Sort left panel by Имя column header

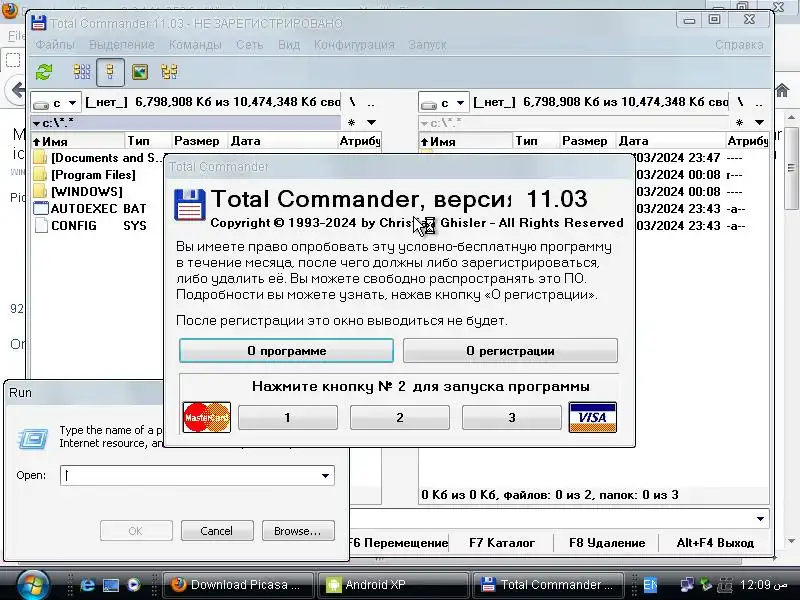point(78,141)
